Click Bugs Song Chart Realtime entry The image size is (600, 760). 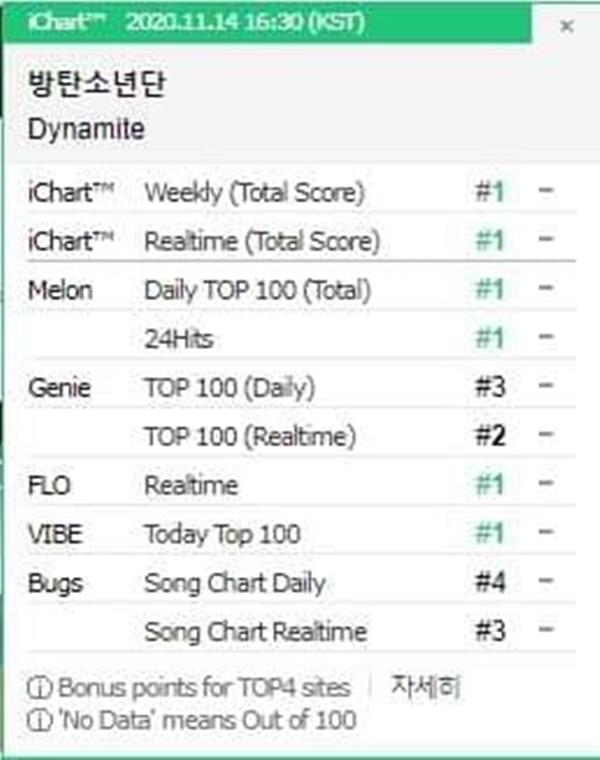255,631
